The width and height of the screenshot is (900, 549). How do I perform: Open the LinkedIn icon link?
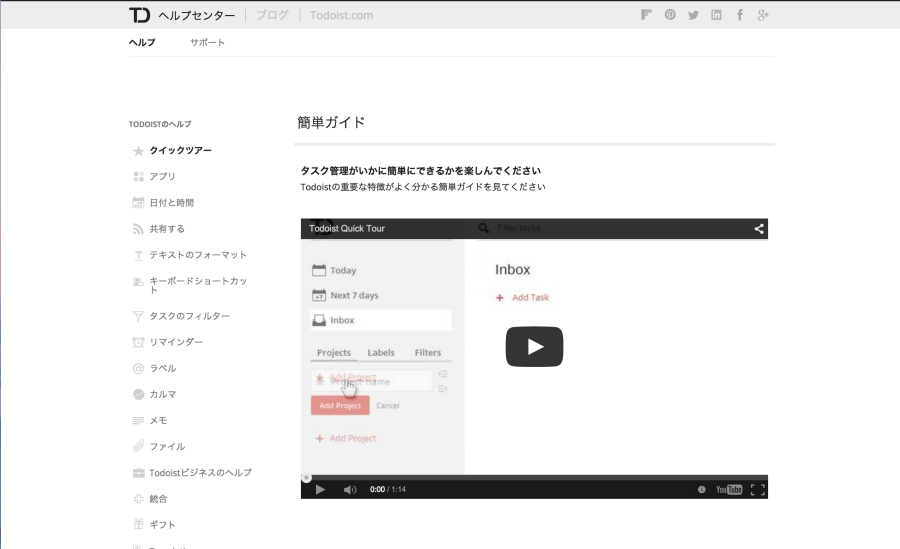click(717, 15)
